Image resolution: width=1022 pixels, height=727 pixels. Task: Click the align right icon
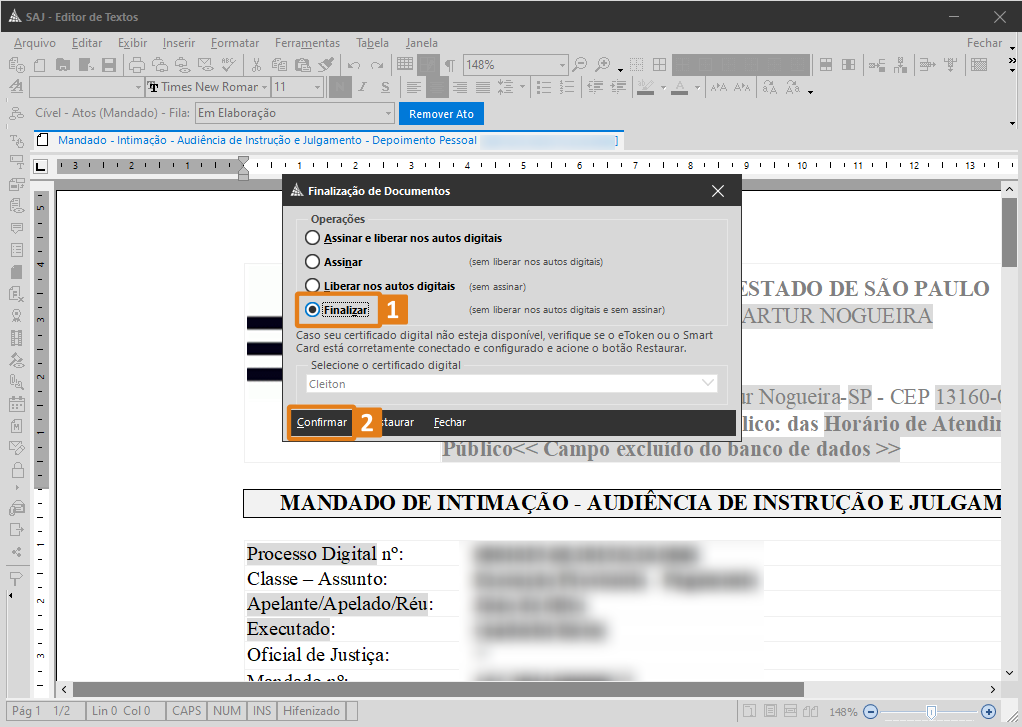(460, 87)
